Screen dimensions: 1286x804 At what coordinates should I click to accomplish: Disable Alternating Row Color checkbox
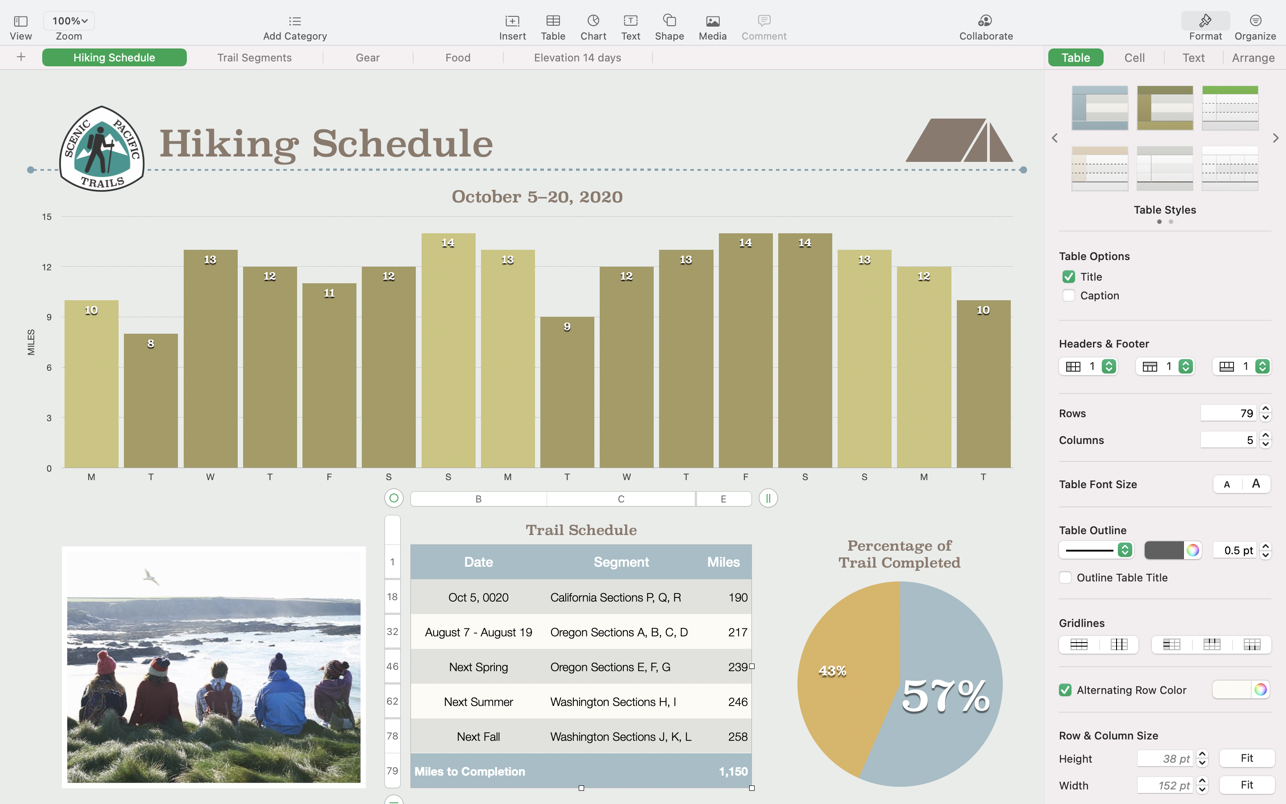point(1065,690)
